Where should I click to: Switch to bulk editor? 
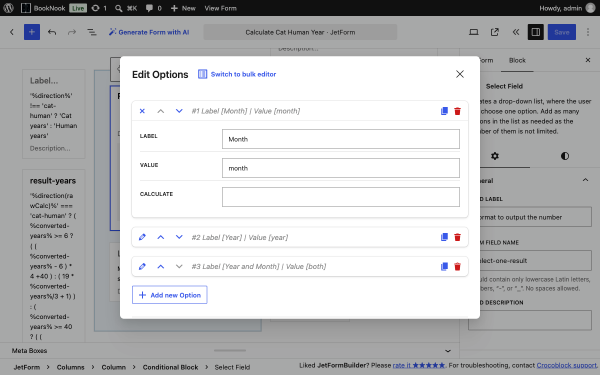(237, 74)
